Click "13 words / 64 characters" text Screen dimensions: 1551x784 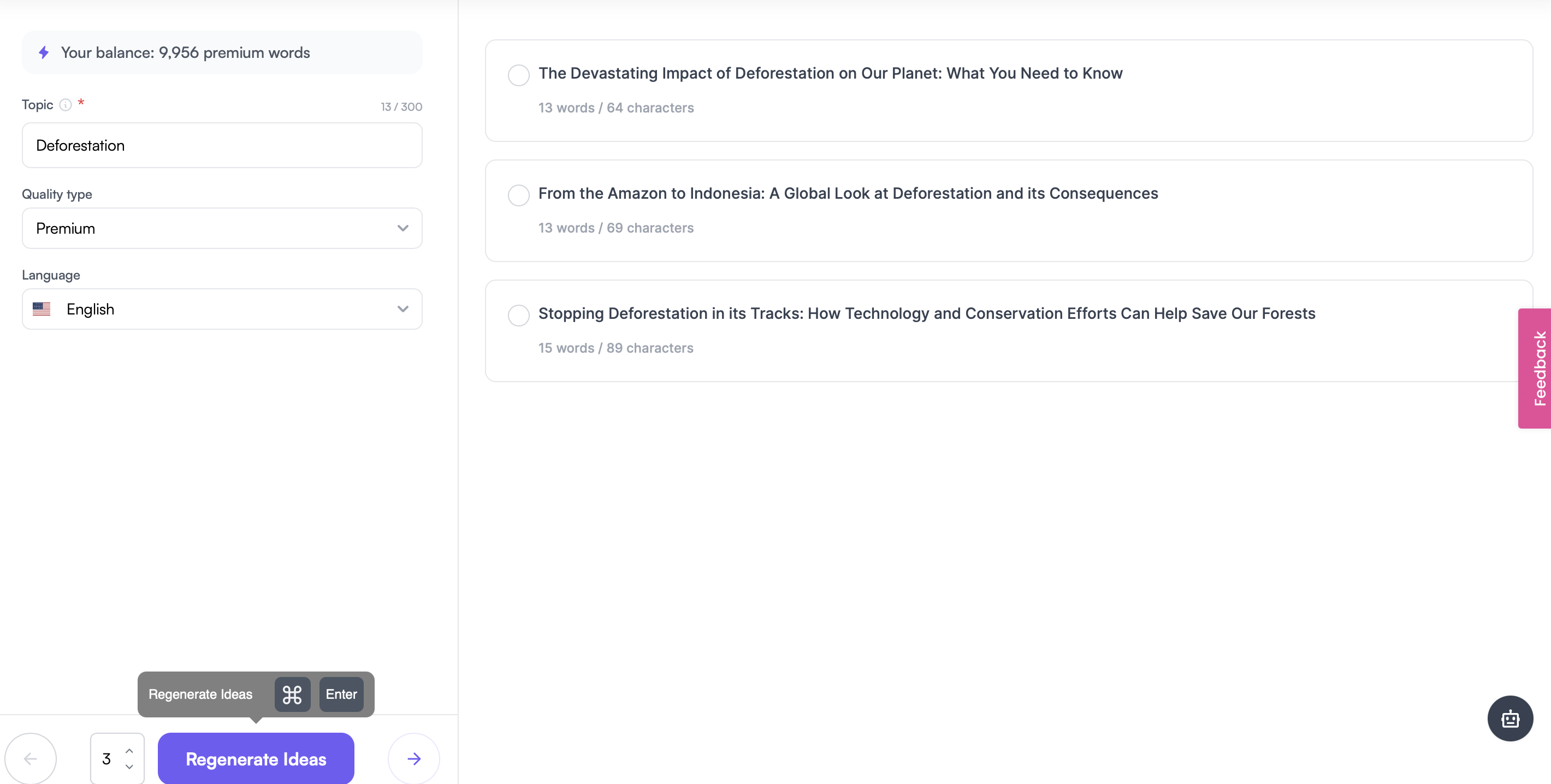[x=616, y=108]
